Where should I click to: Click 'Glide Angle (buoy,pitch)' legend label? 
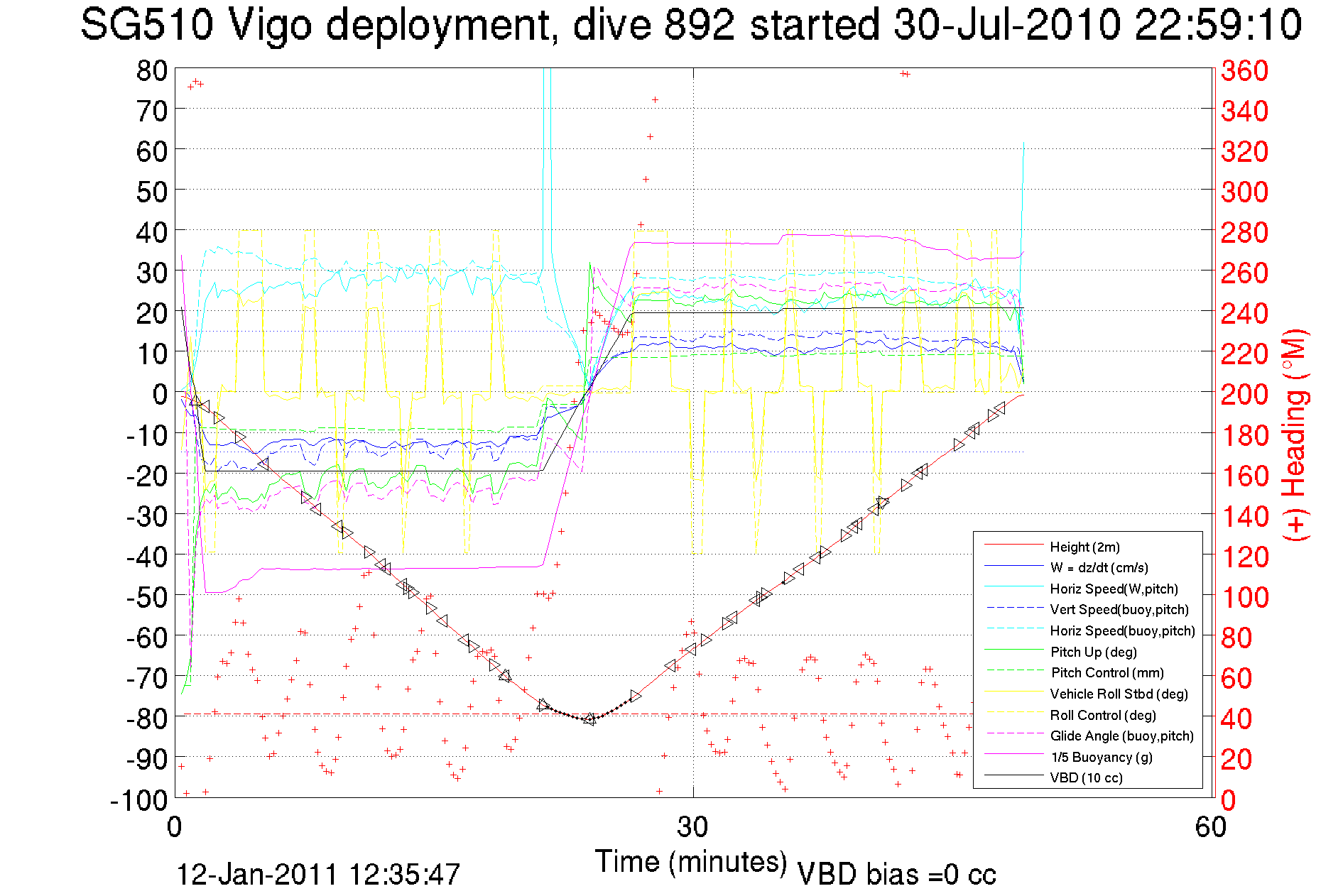1121,736
